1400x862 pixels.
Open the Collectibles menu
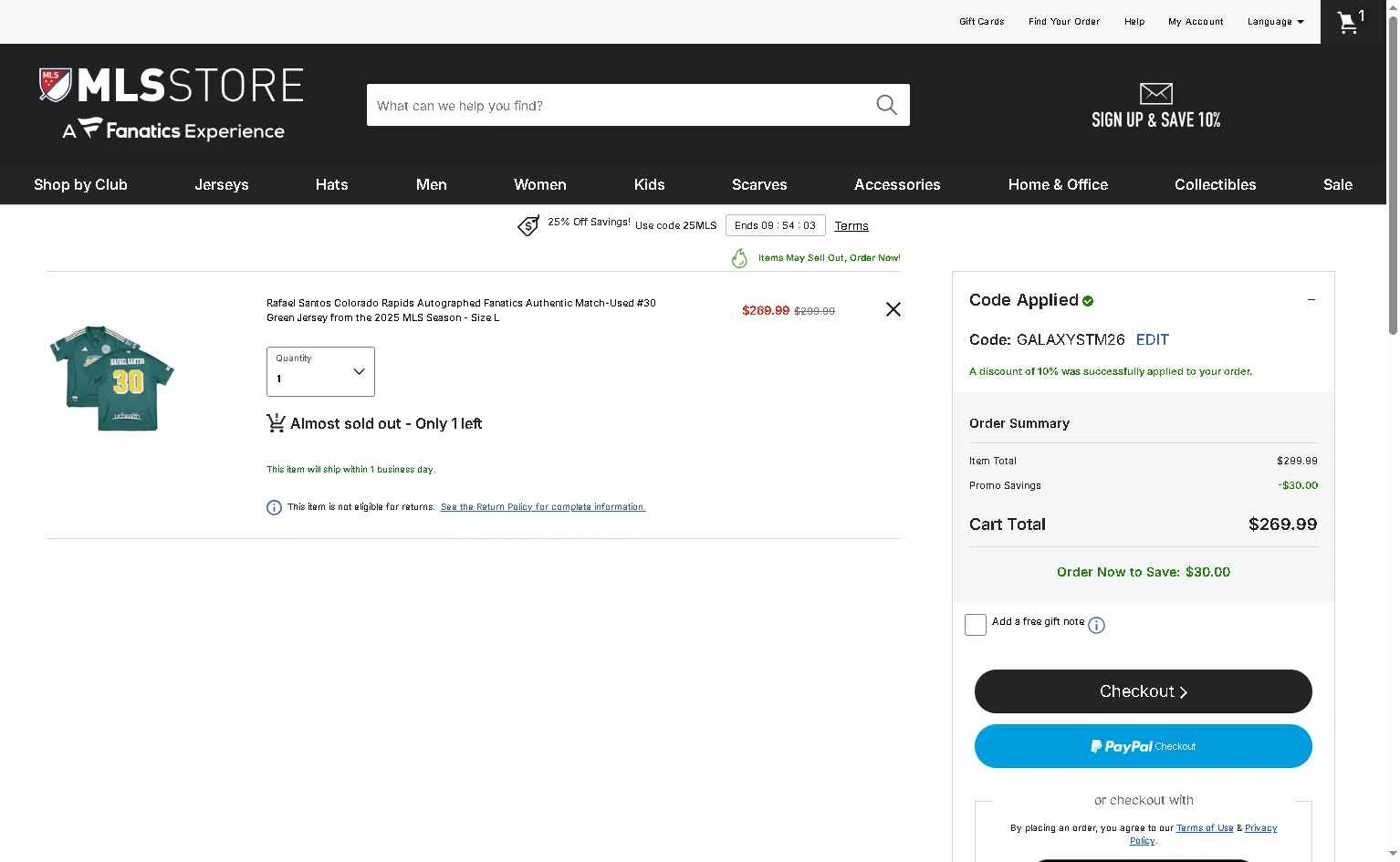click(x=1216, y=184)
